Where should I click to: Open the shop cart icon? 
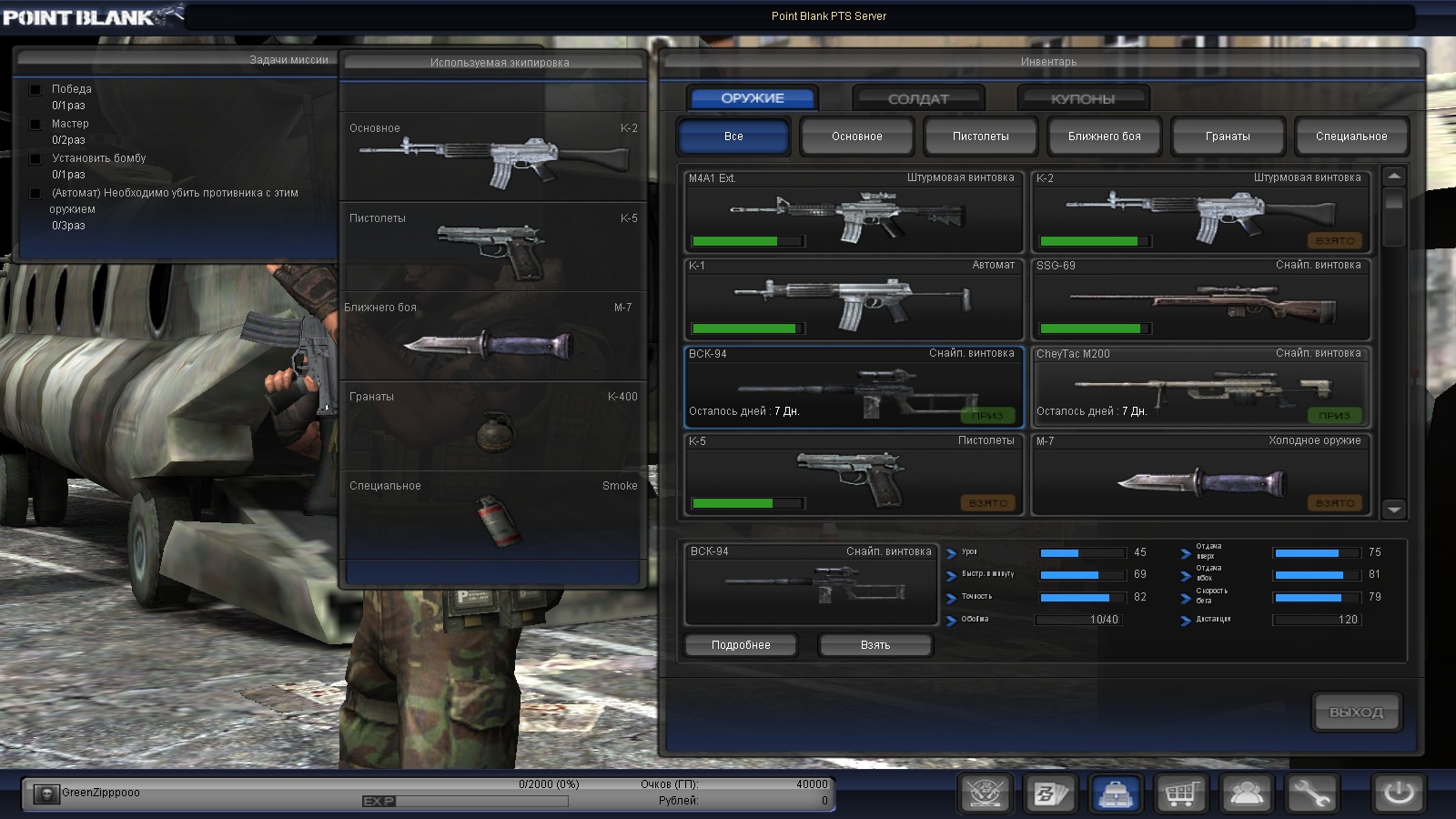(1180, 794)
